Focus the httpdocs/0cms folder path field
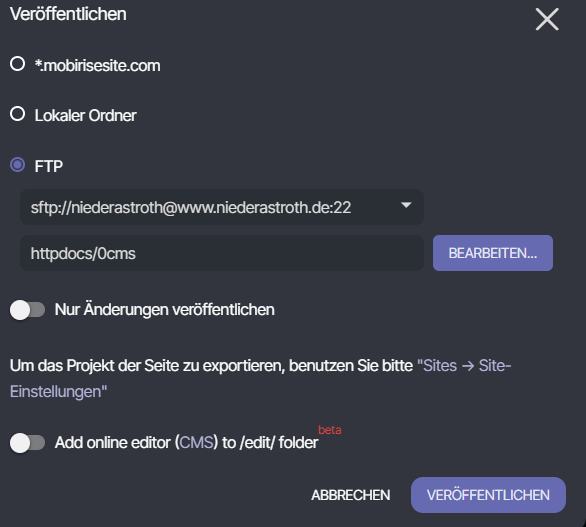 [222, 253]
